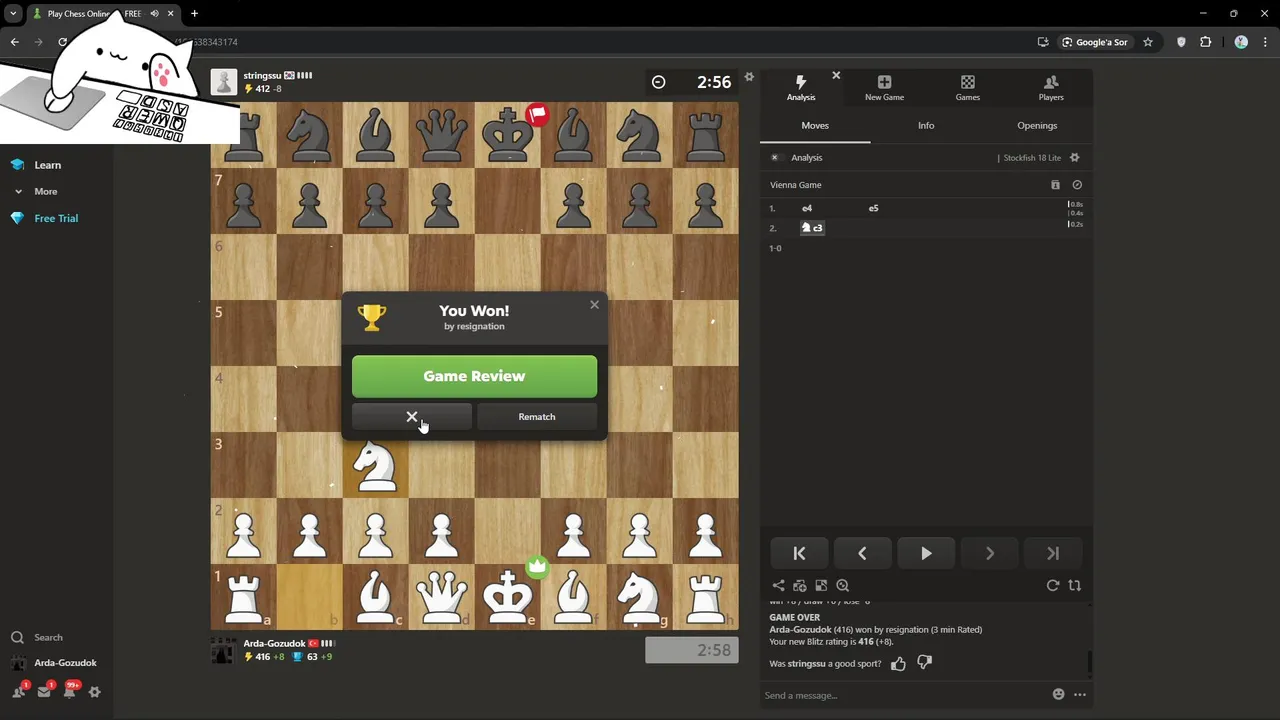Open the emoji picker in chat
Image resolution: width=1280 pixels, height=720 pixels.
(x=1058, y=695)
